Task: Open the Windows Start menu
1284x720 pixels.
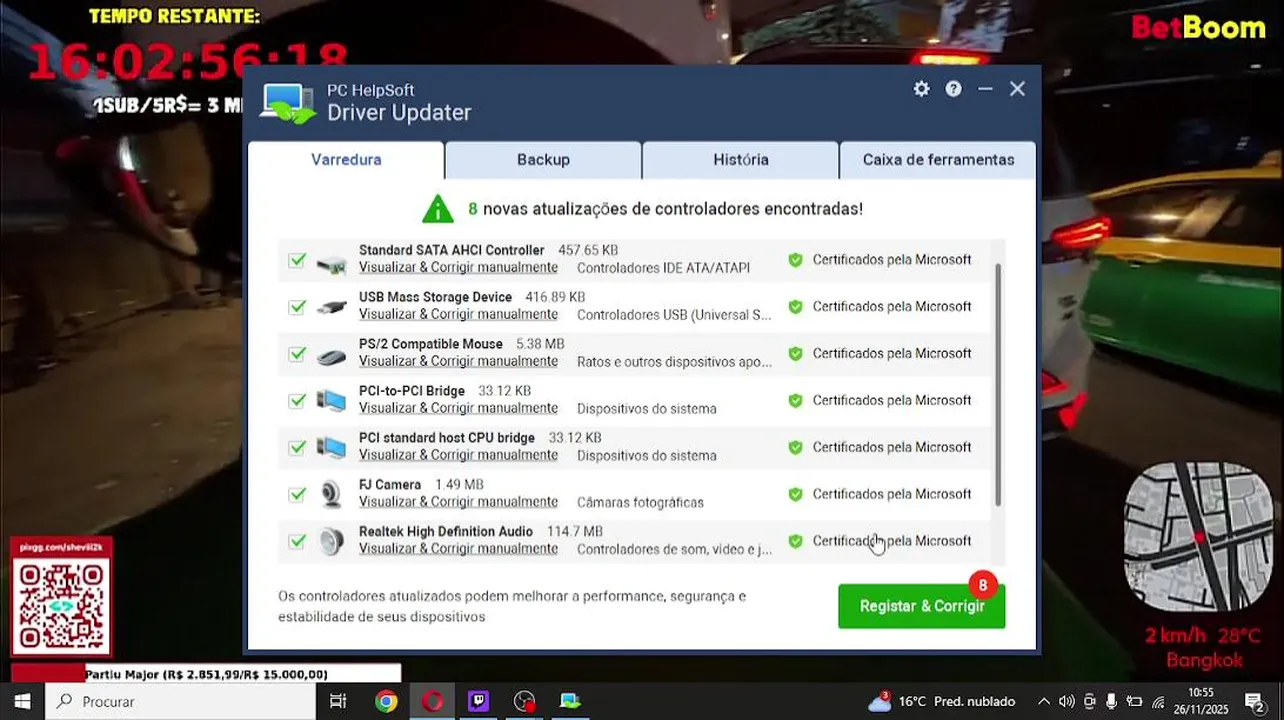Action: pyautogui.click(x=22, y=702)
